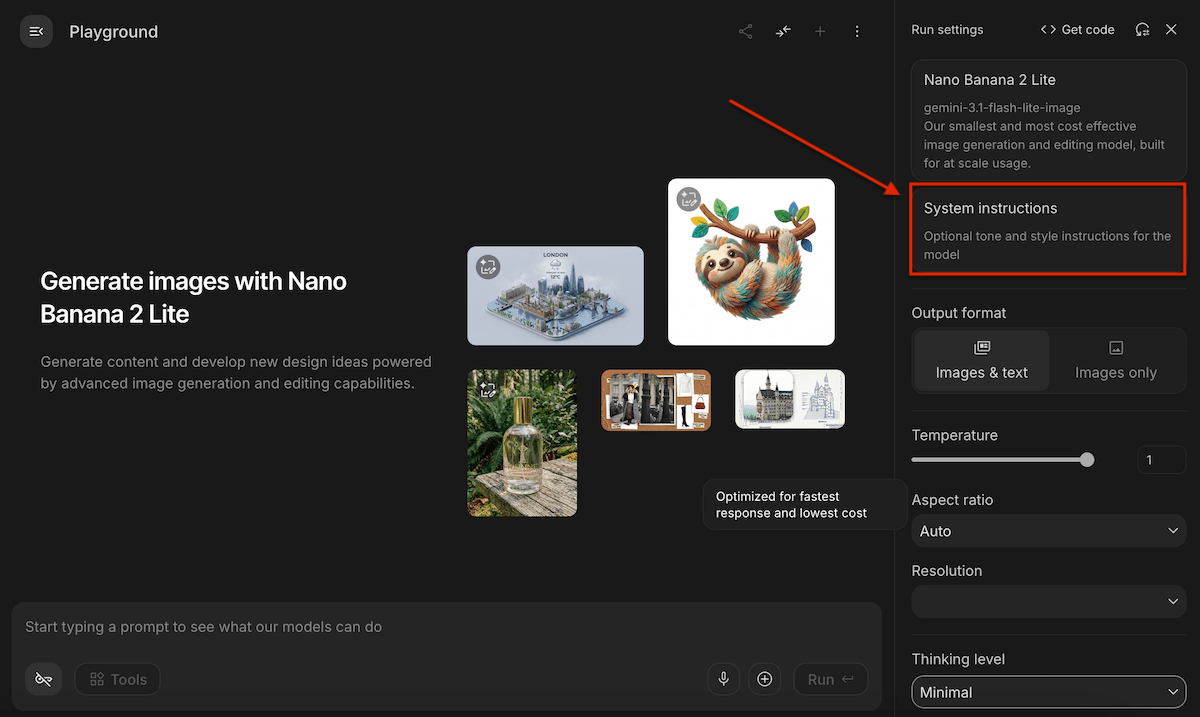Open the System instructions section

point(1048,230)
